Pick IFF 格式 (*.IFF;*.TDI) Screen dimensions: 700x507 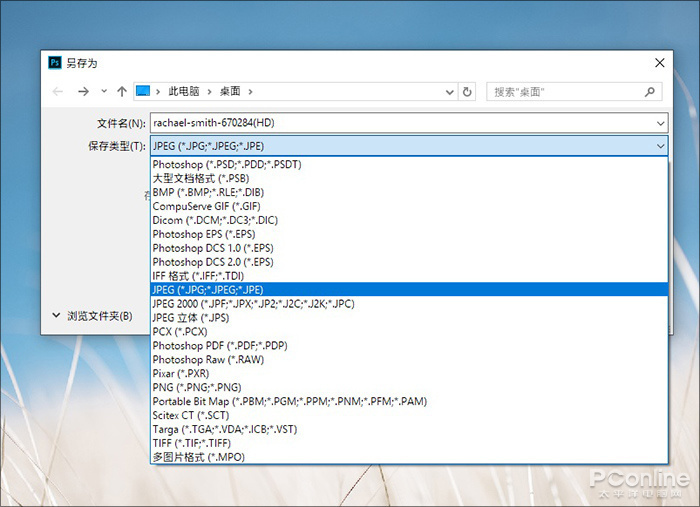[x=409, y=276]
